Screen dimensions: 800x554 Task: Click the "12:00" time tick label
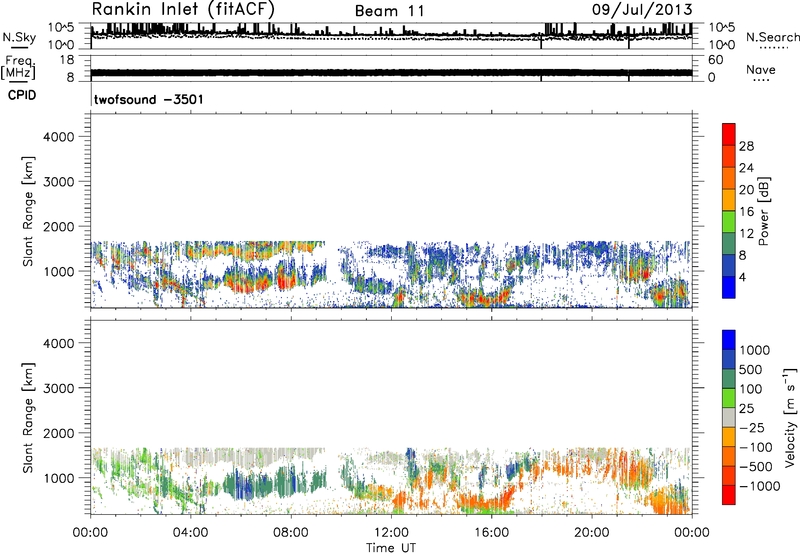point(391,533)
